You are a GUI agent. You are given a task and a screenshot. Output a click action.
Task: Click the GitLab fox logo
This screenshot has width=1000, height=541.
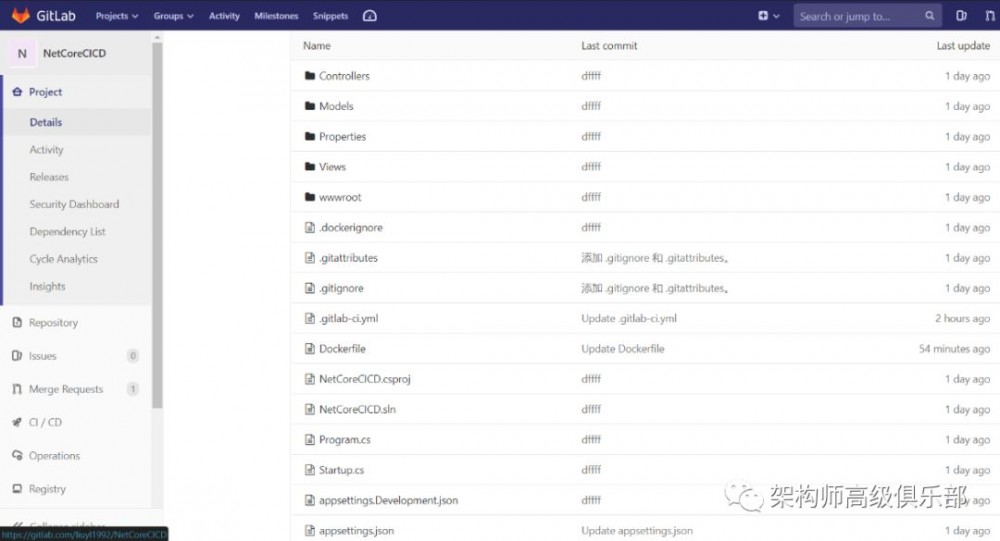click(x=21, y=15)
